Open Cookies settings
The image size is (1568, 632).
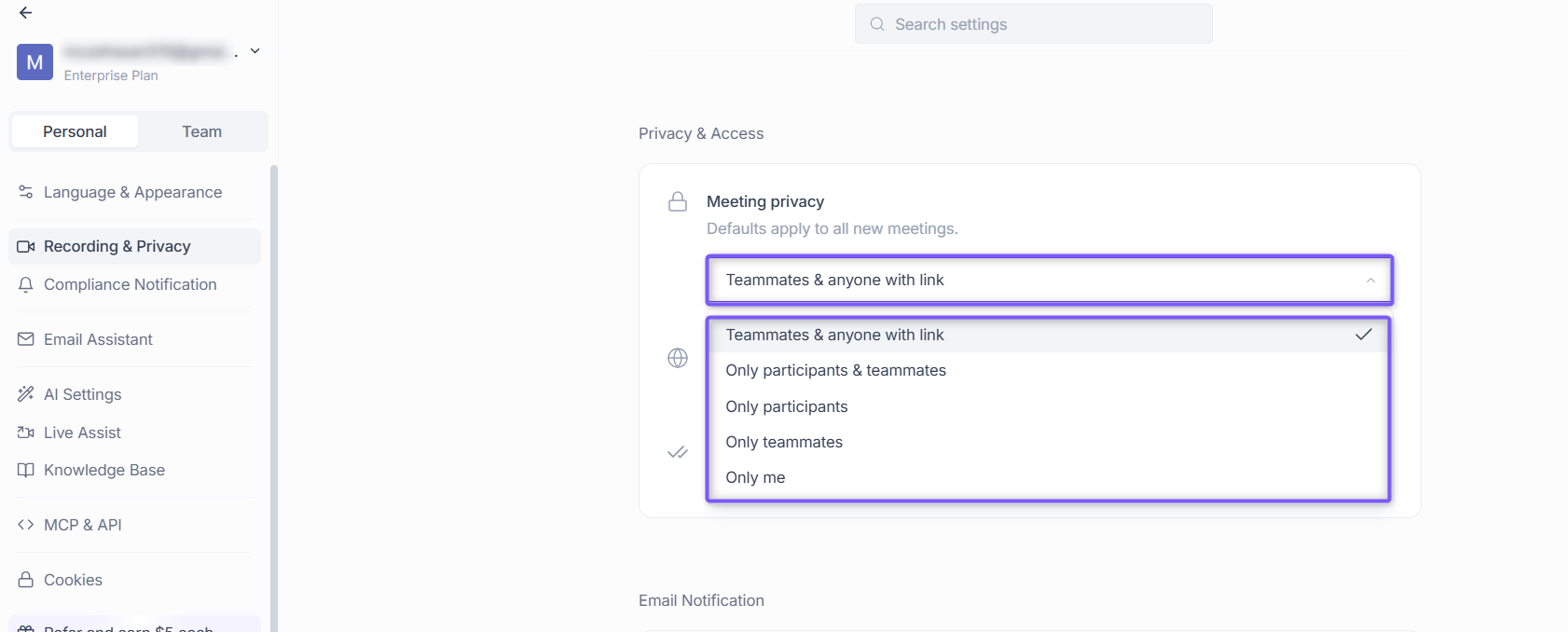point(134,580)
